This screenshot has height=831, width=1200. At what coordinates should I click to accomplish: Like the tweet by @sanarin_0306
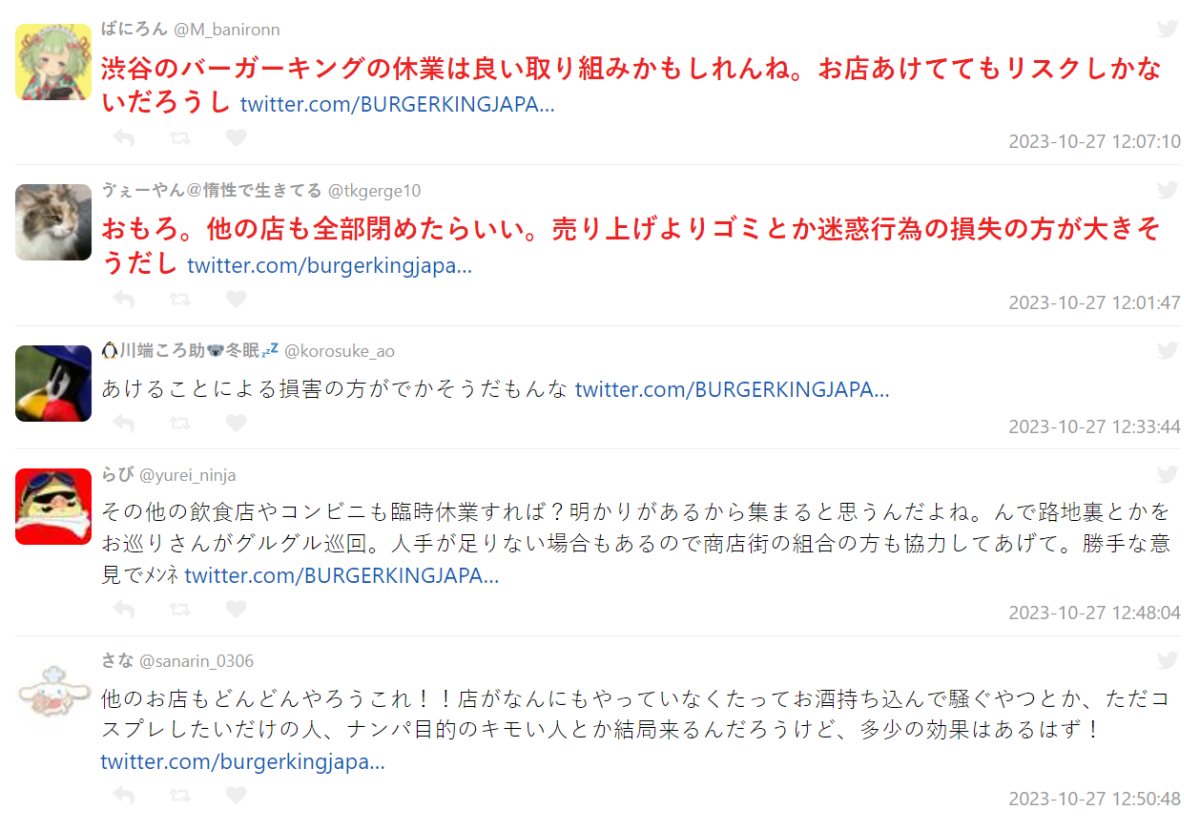click(236, 795)
